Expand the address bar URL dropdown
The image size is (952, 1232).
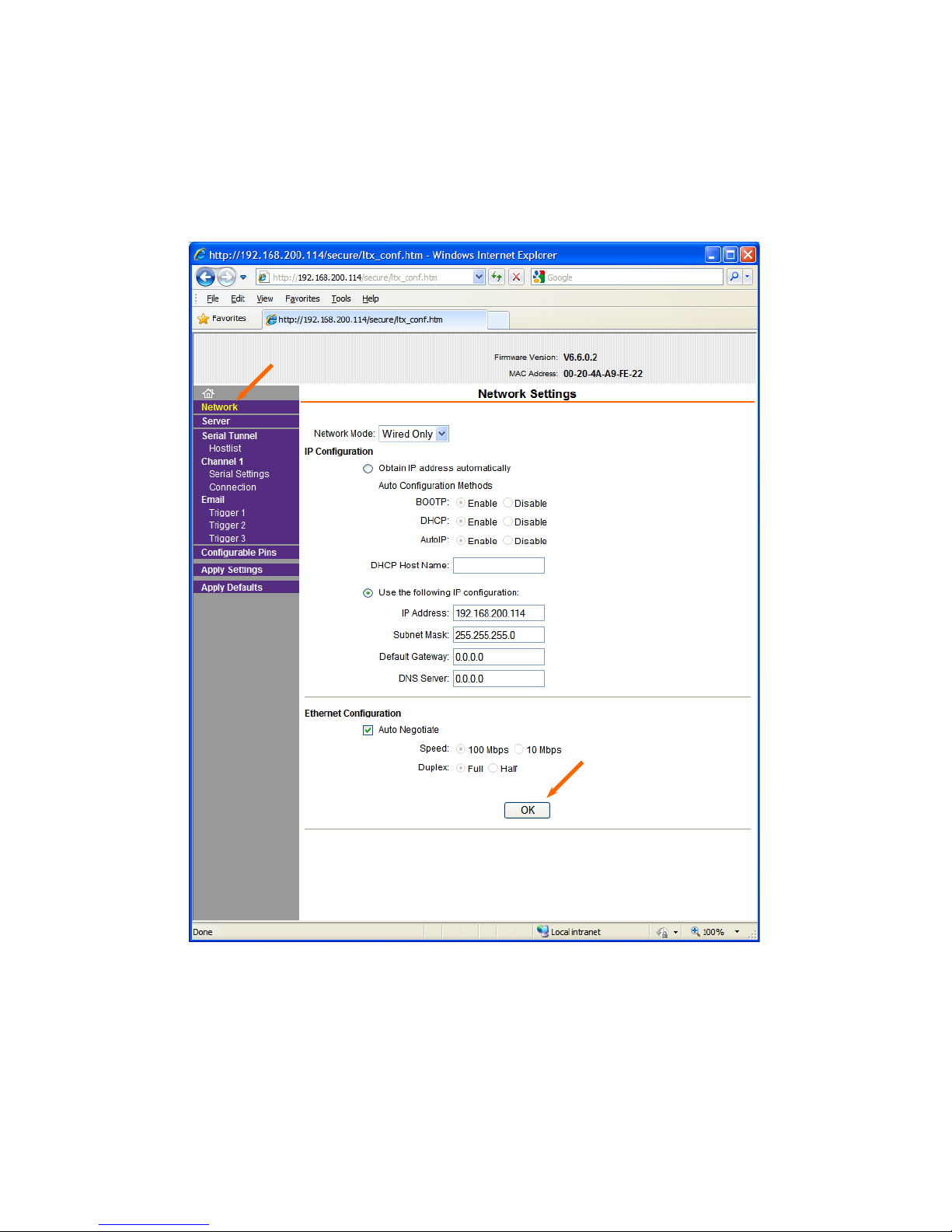(x=479, y=277)
